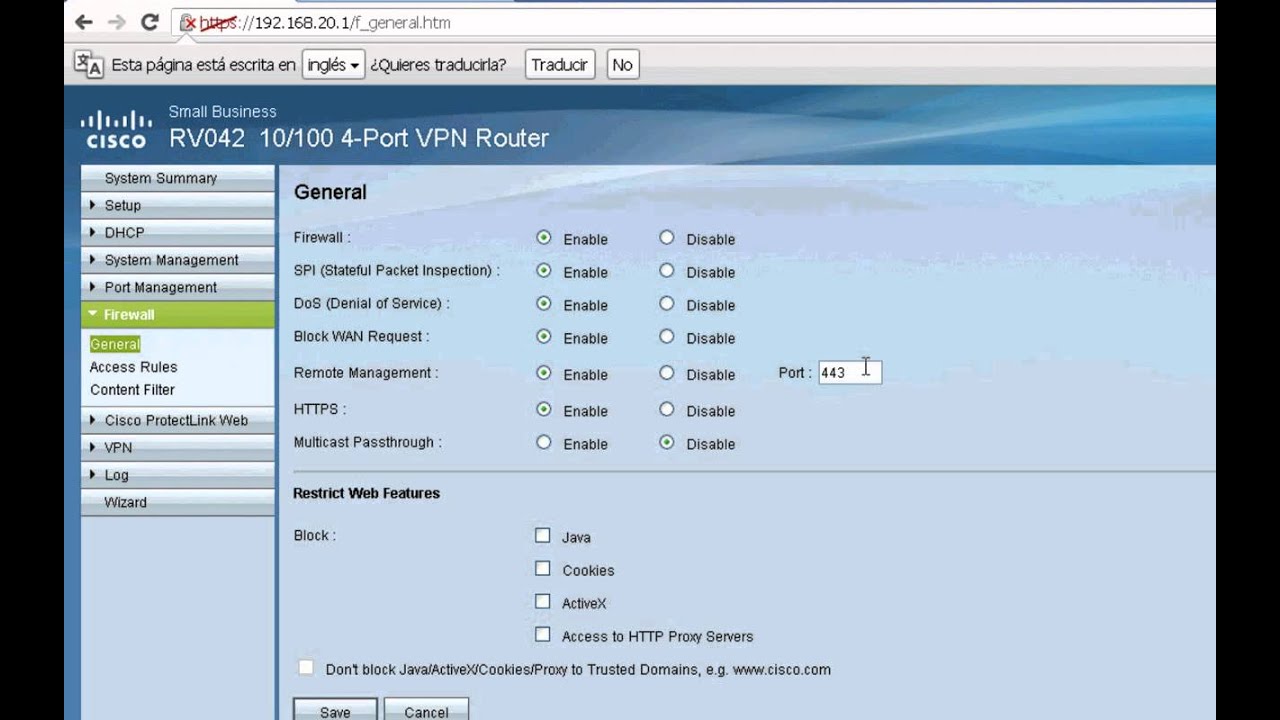The height and width of the screenshot is (720, 1280).
Task: Click the Cisco logo
Action: click(x=116, y=128)
